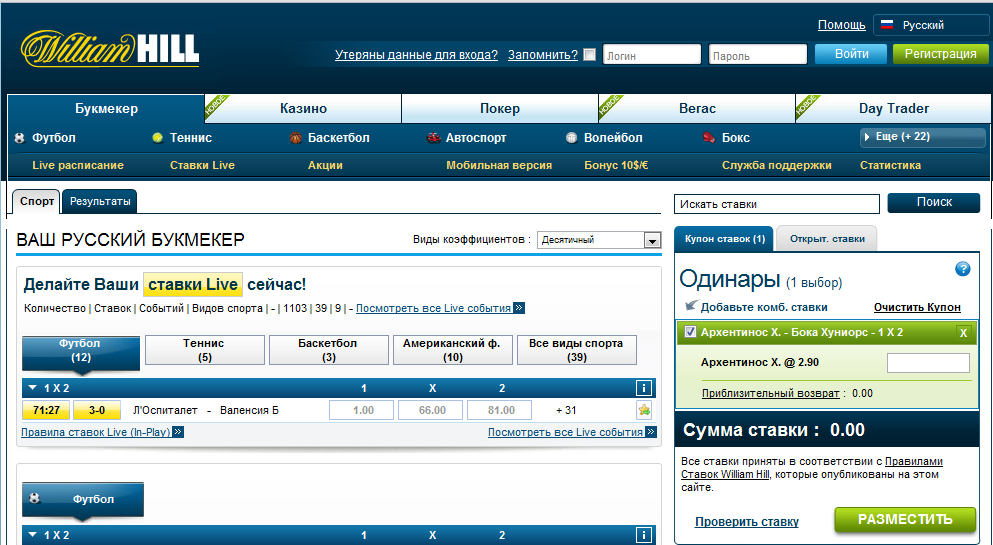Select live Баскетбол (3) filter
993x545 pixels.
[x=329, y=350]
